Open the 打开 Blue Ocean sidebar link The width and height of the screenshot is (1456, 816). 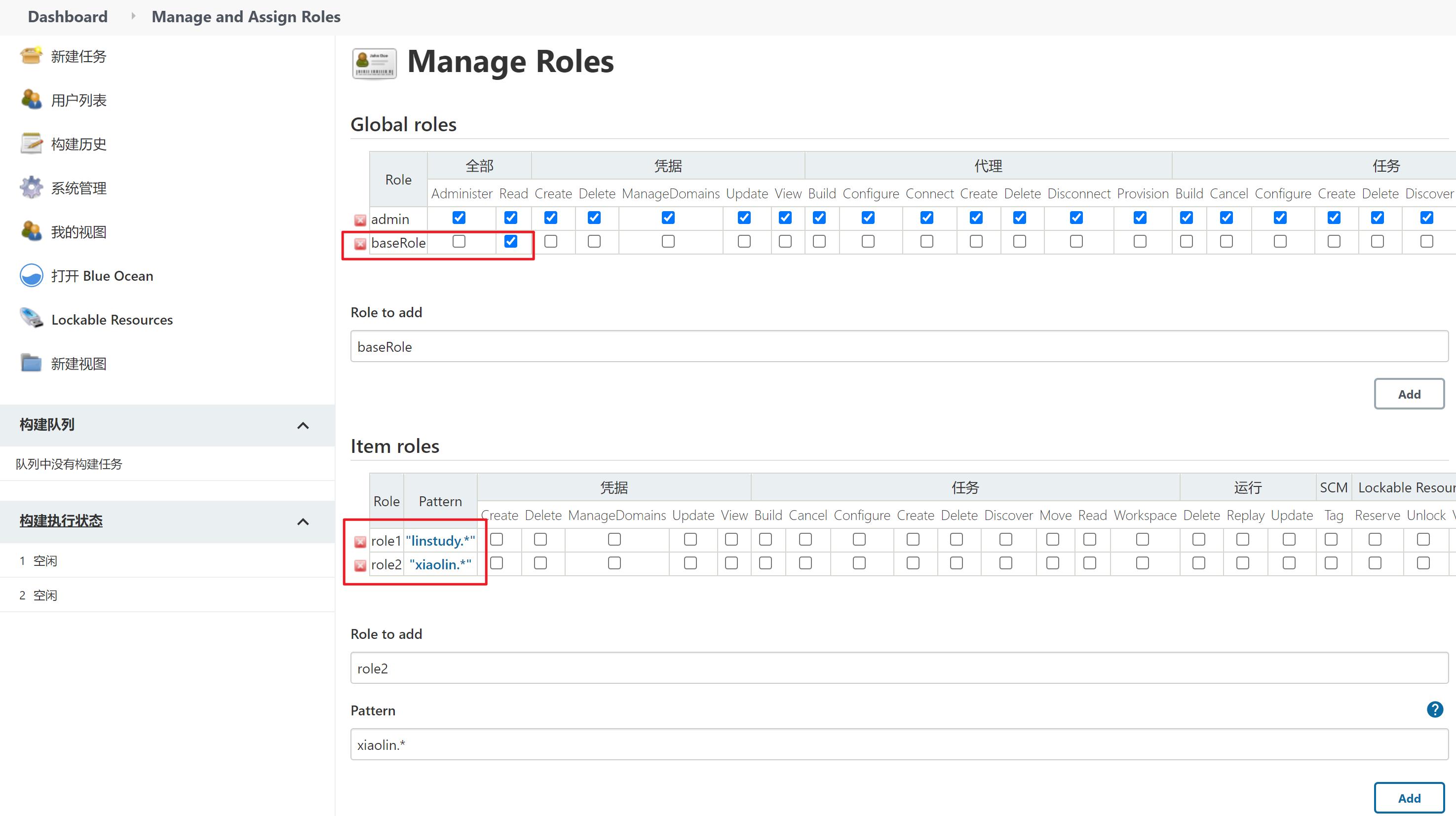click(x=102, y=276)
